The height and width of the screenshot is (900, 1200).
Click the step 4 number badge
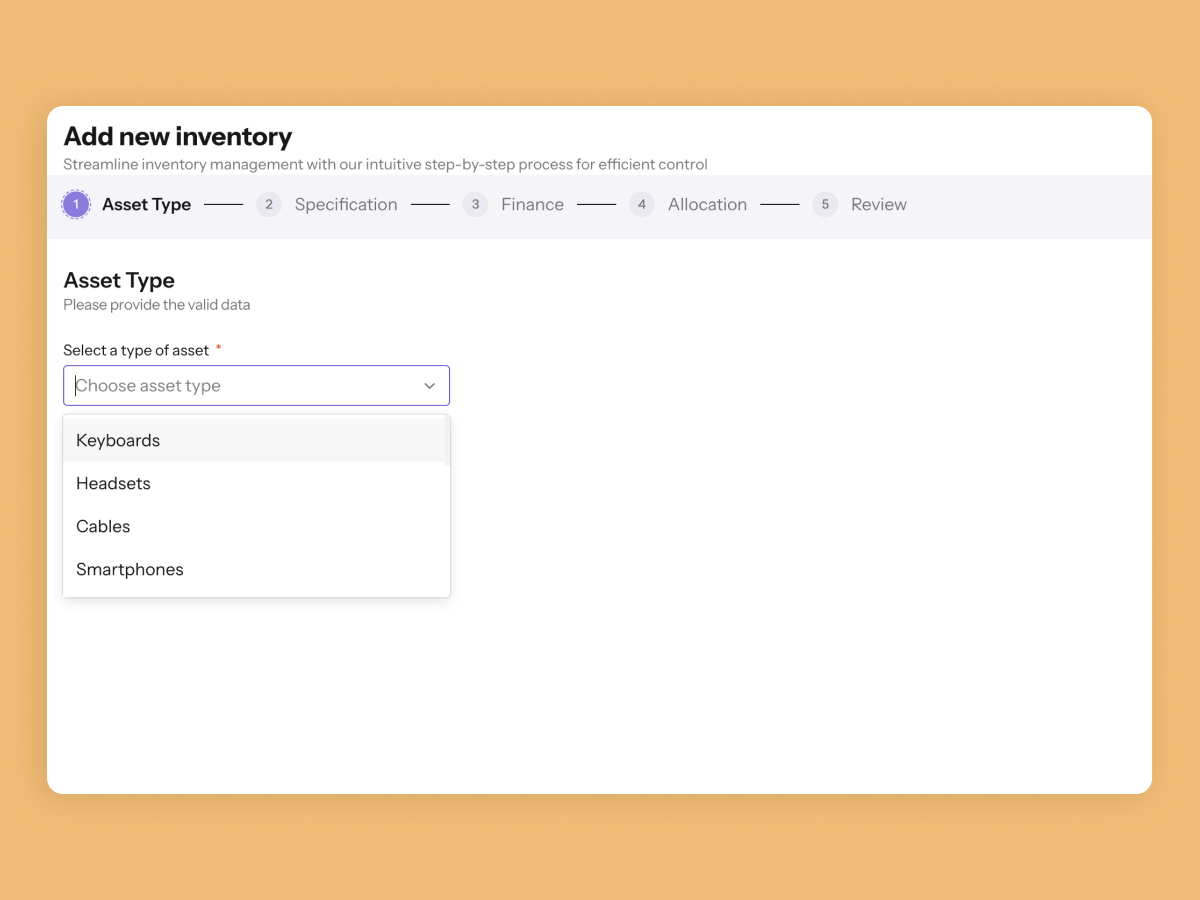point(642,205)
